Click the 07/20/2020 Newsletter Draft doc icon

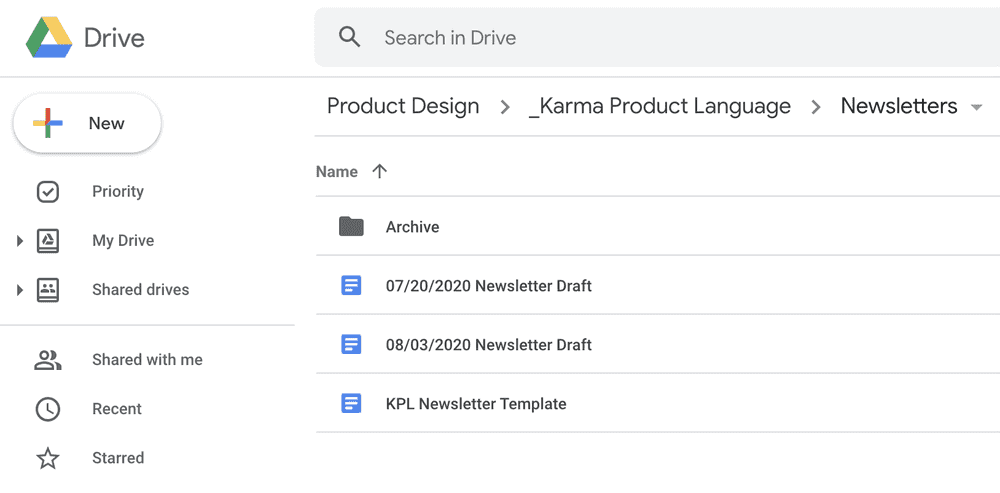351,285
